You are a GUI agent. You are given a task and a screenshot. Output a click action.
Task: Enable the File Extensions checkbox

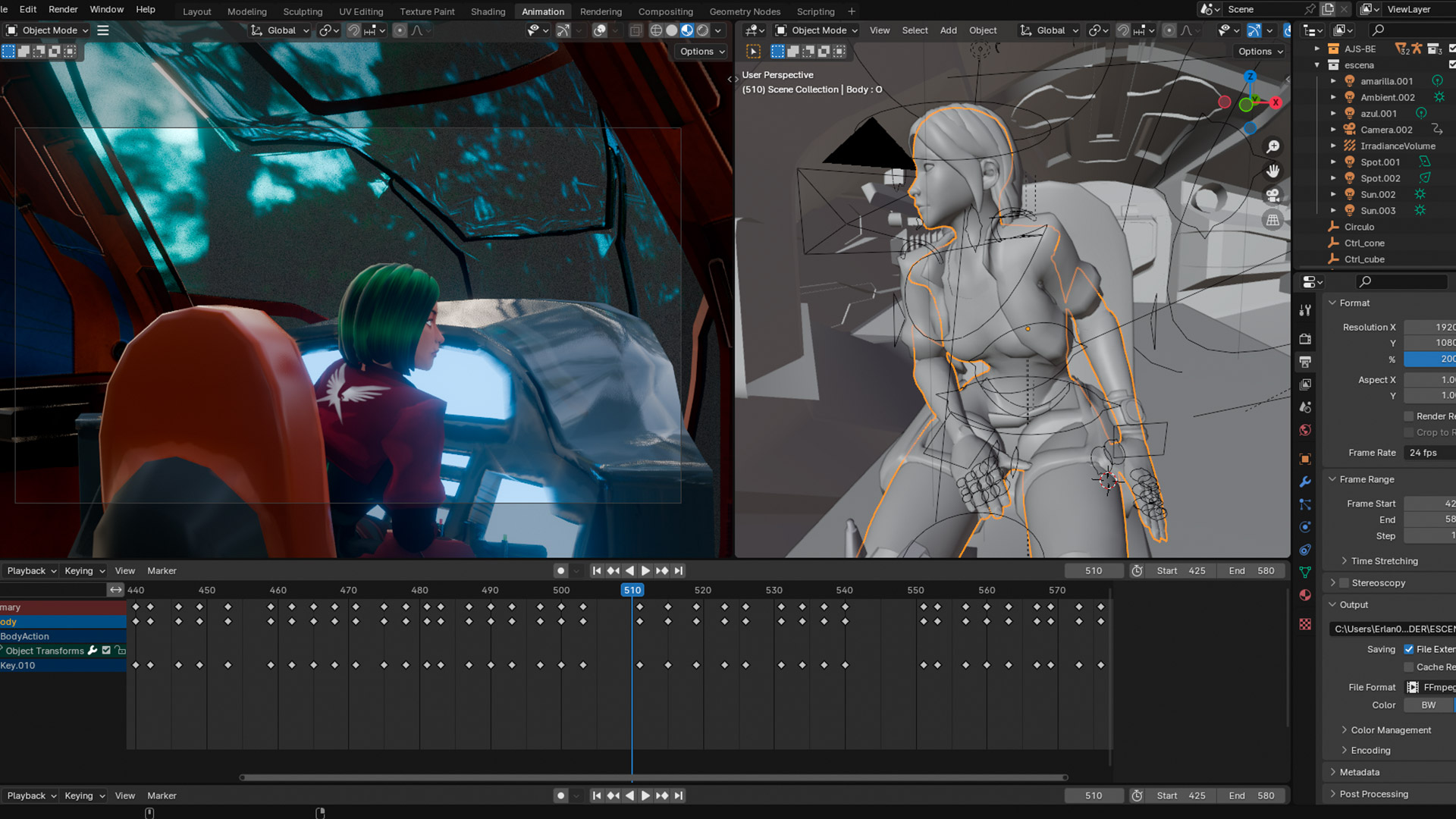tap(1409, 649)
